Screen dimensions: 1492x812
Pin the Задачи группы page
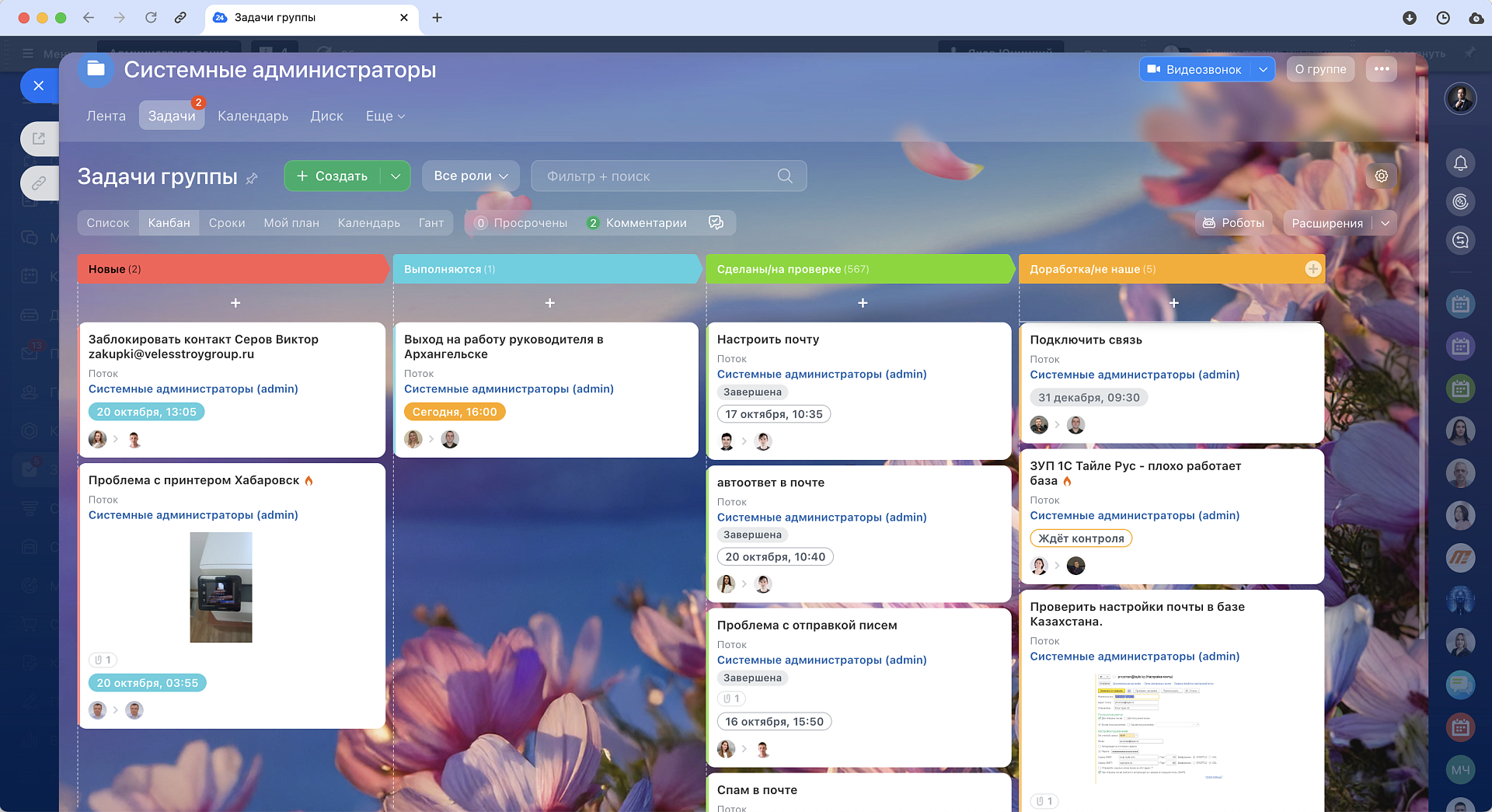pos(252,179)
